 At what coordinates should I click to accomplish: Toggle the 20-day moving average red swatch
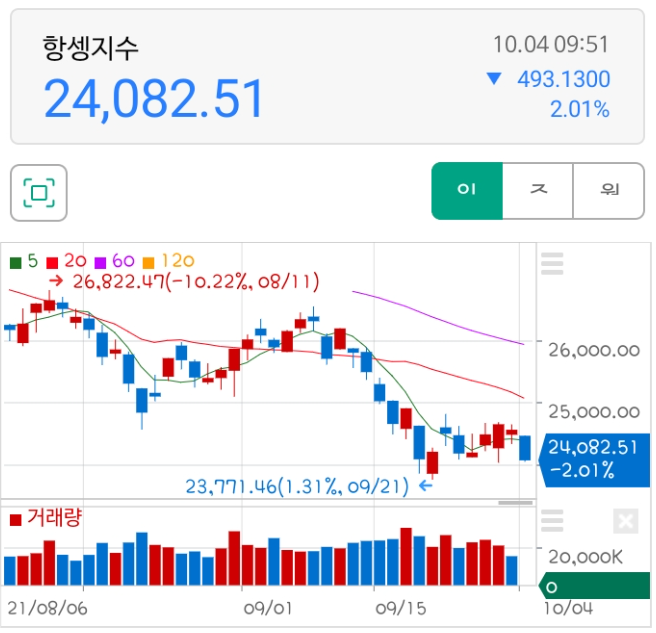52,263
